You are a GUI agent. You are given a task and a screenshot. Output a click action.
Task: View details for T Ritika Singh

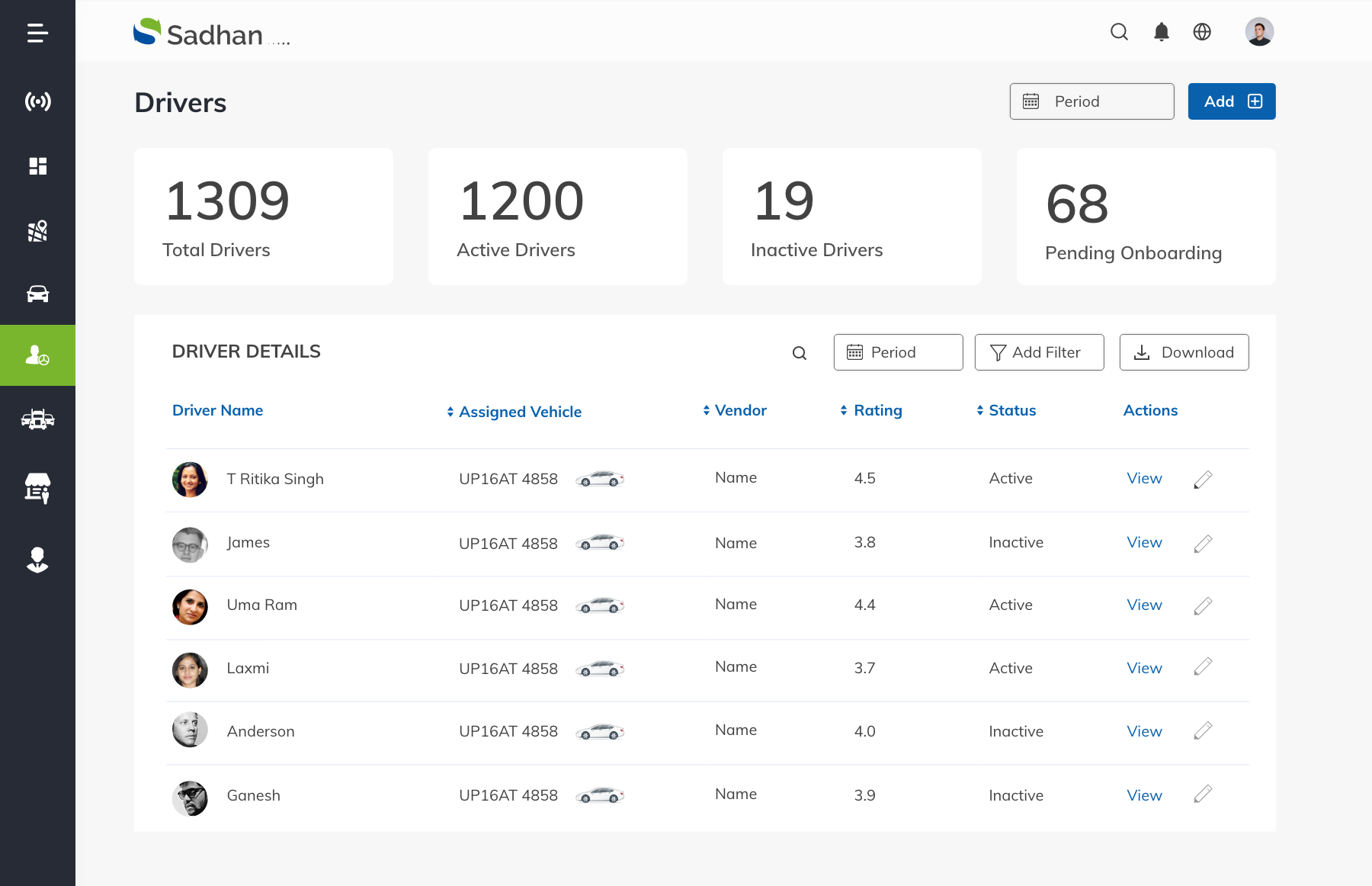click(1144, 479)
